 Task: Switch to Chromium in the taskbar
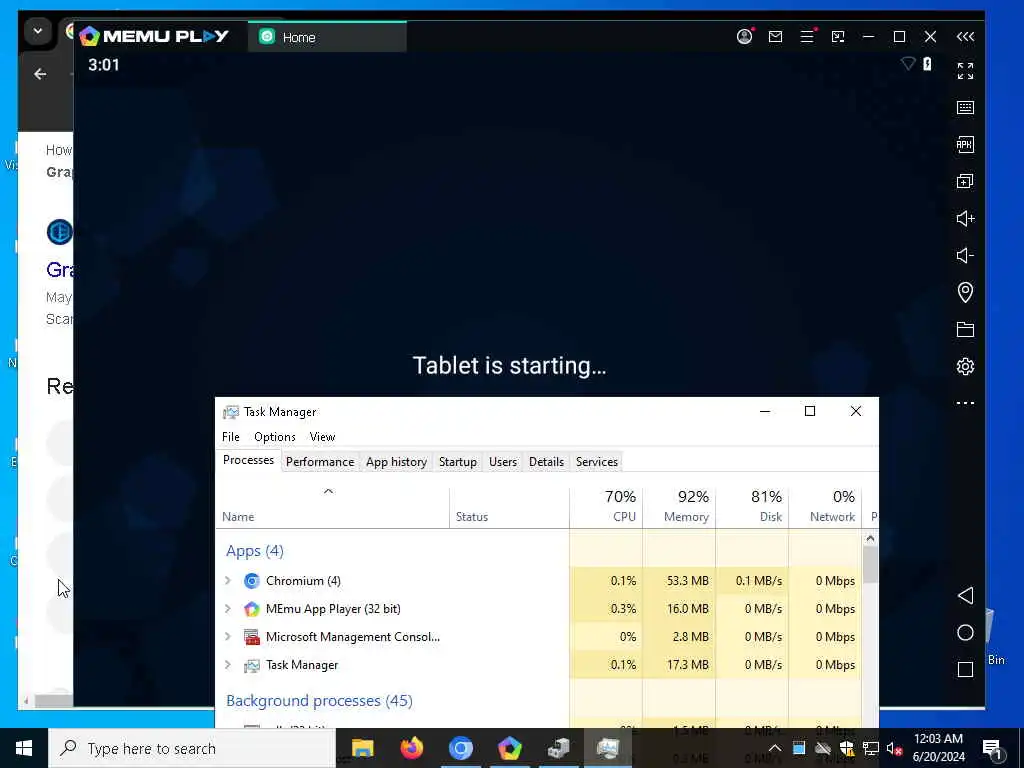[x=460, y=748]
